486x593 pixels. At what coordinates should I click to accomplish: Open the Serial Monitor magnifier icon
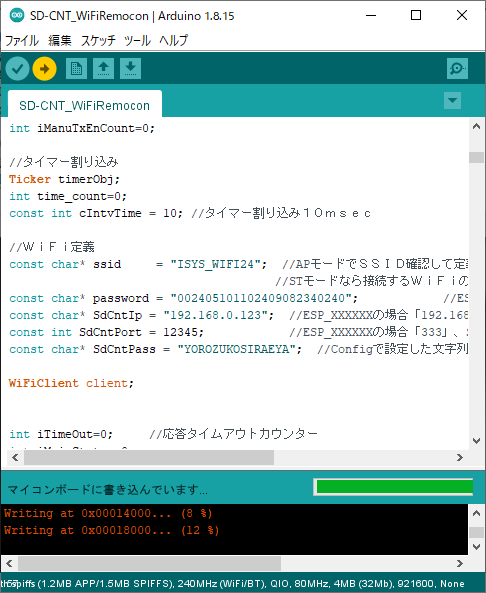[457, 68]
